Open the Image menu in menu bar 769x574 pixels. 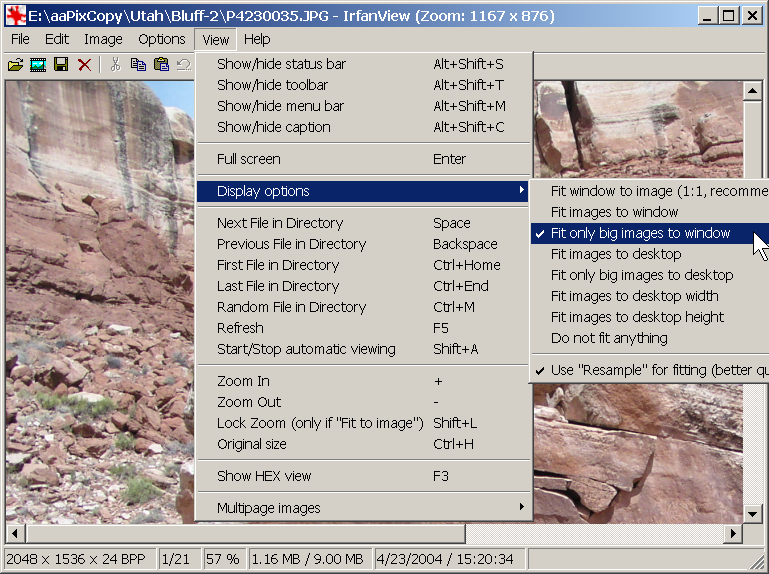click(103, 39)
